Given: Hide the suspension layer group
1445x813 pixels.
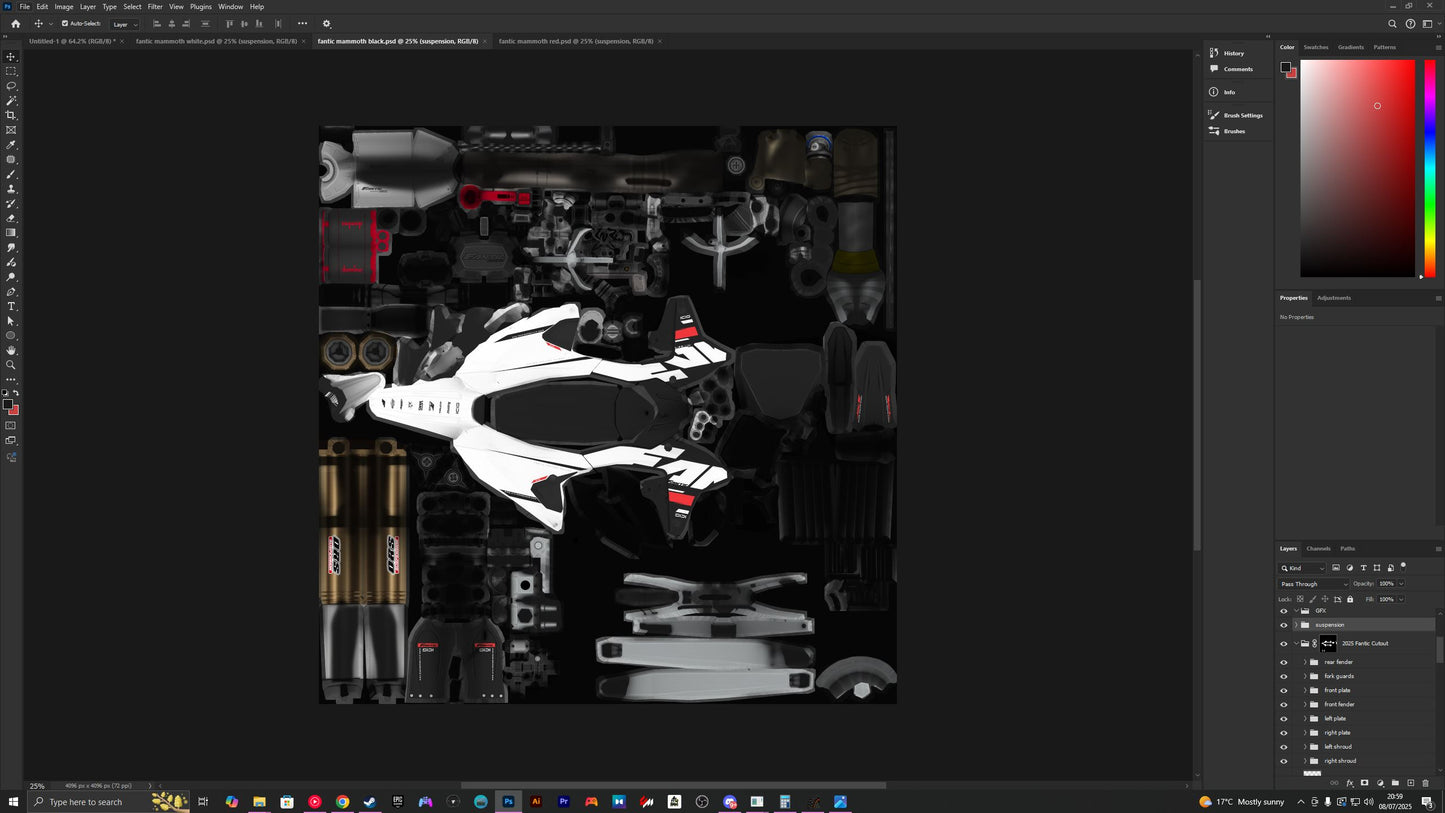Looking at the screenshot, I should click(1284, 624).
